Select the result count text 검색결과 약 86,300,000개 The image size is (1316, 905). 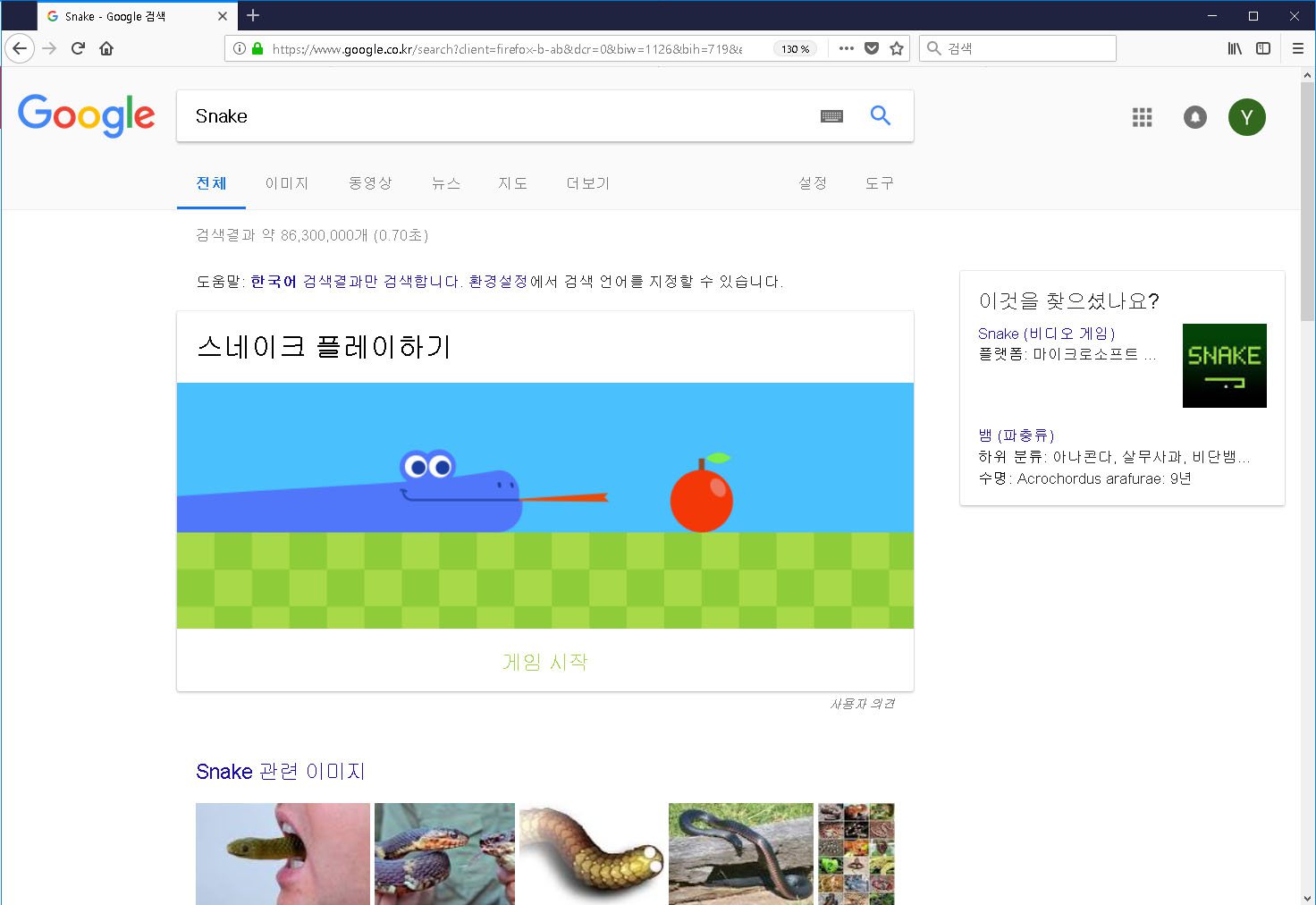tap(282, 235)
